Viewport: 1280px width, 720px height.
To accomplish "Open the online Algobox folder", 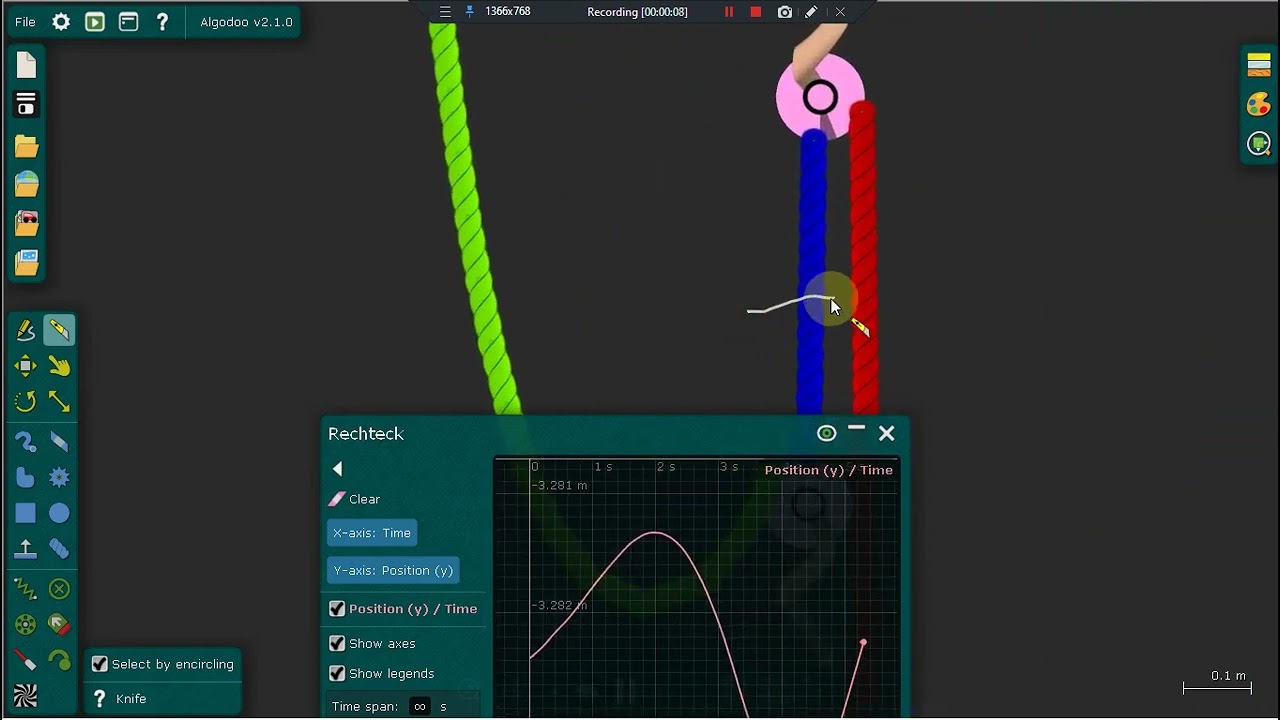I will click(26, 185).
